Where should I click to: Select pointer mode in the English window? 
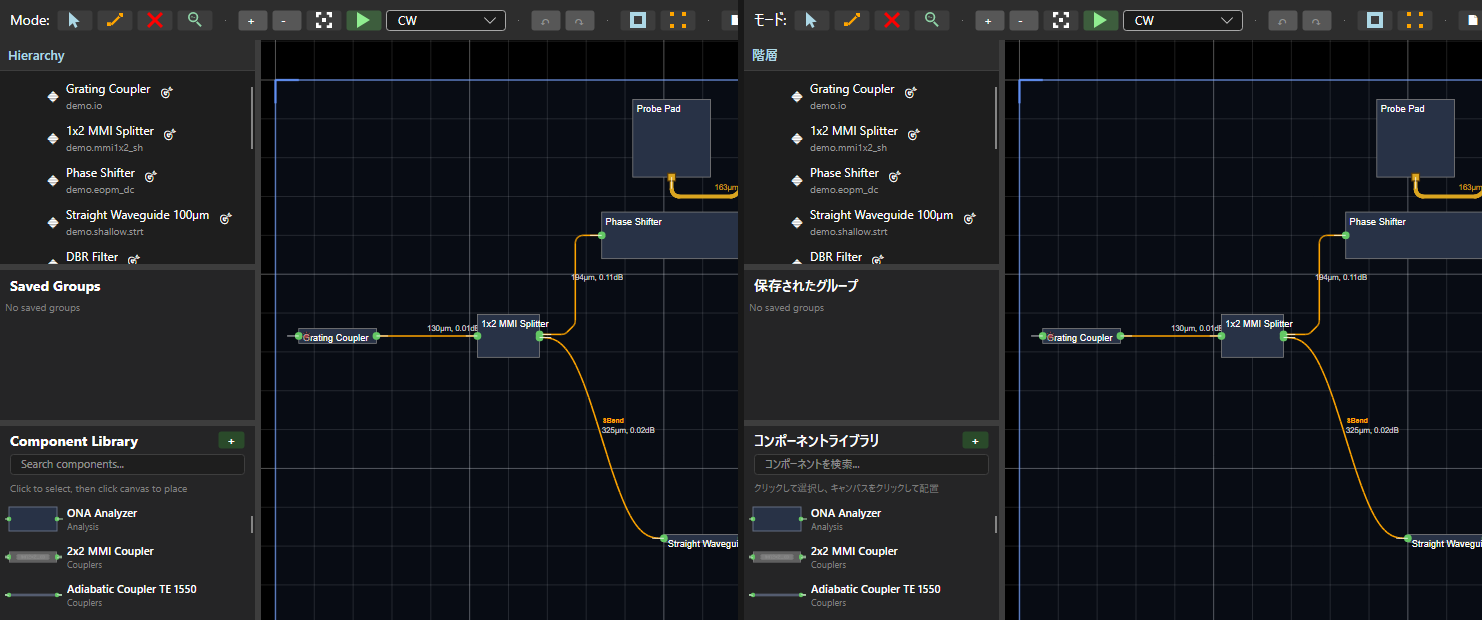point(74,20)
